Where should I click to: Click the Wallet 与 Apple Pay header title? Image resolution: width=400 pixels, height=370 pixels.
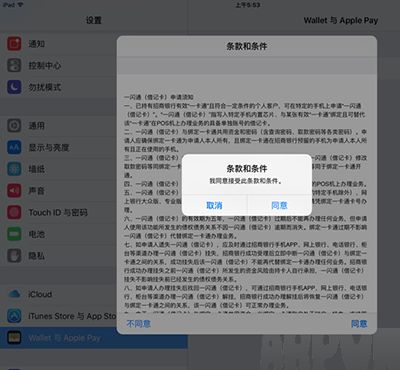tap(341, 20)
